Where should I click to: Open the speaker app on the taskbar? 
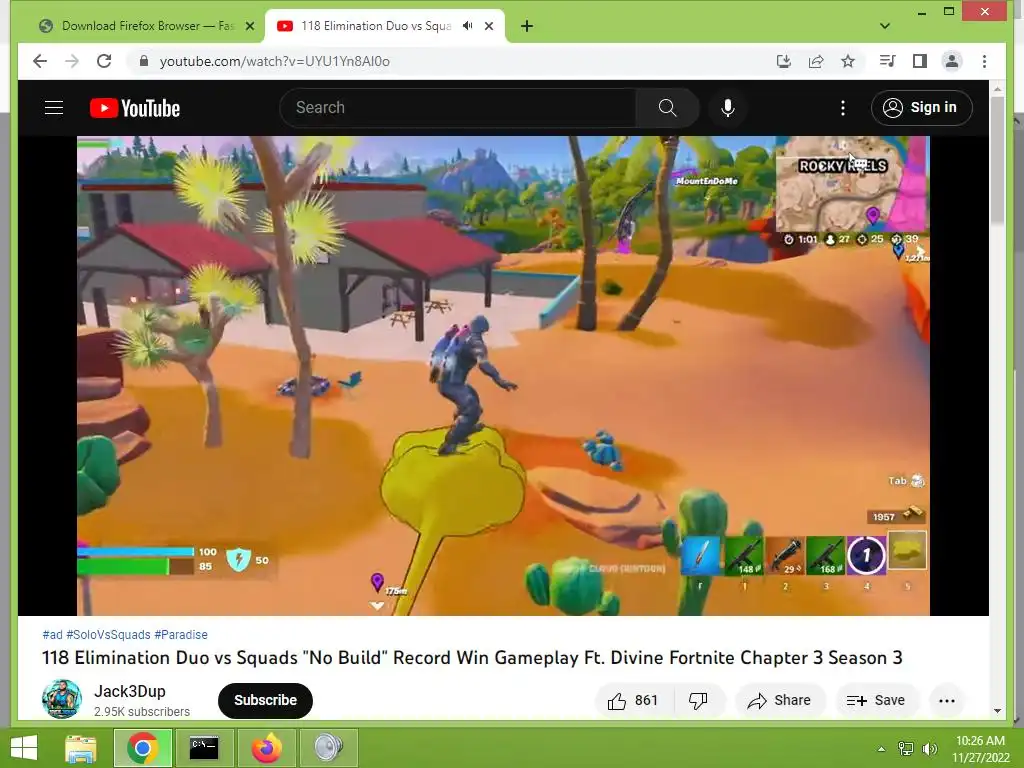tap(328, 748)
